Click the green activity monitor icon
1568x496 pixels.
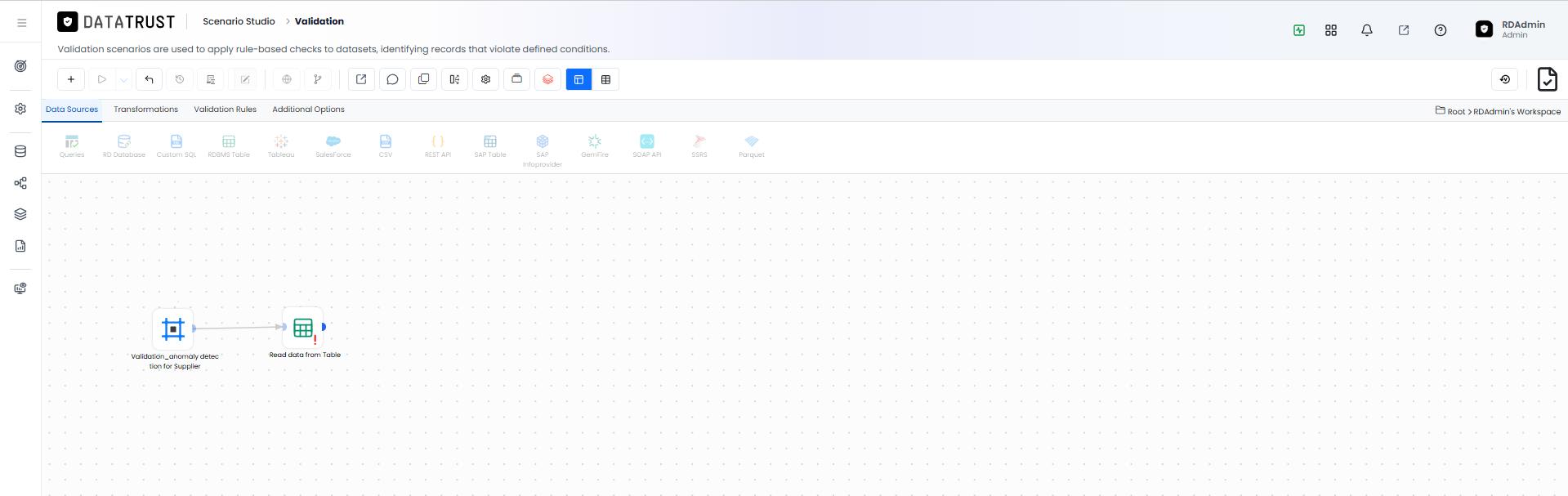[x=1299, y=30]
